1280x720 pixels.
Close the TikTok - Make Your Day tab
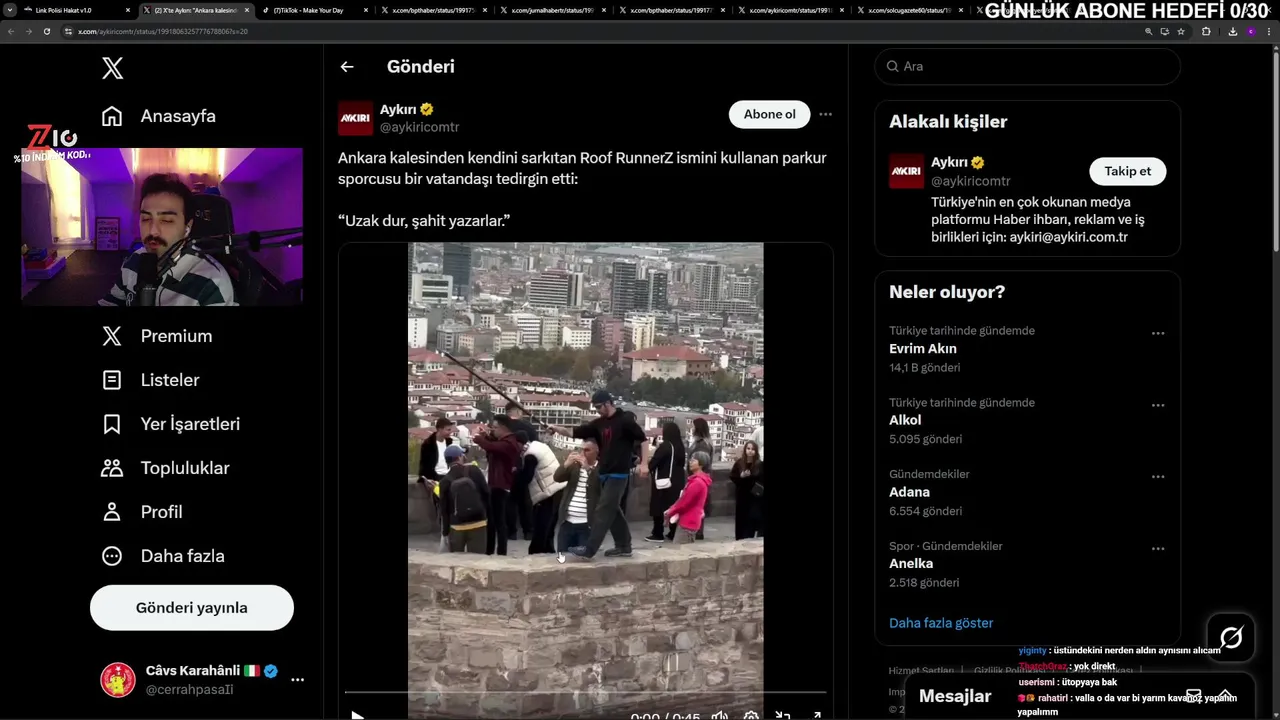(x=364, y=10)
